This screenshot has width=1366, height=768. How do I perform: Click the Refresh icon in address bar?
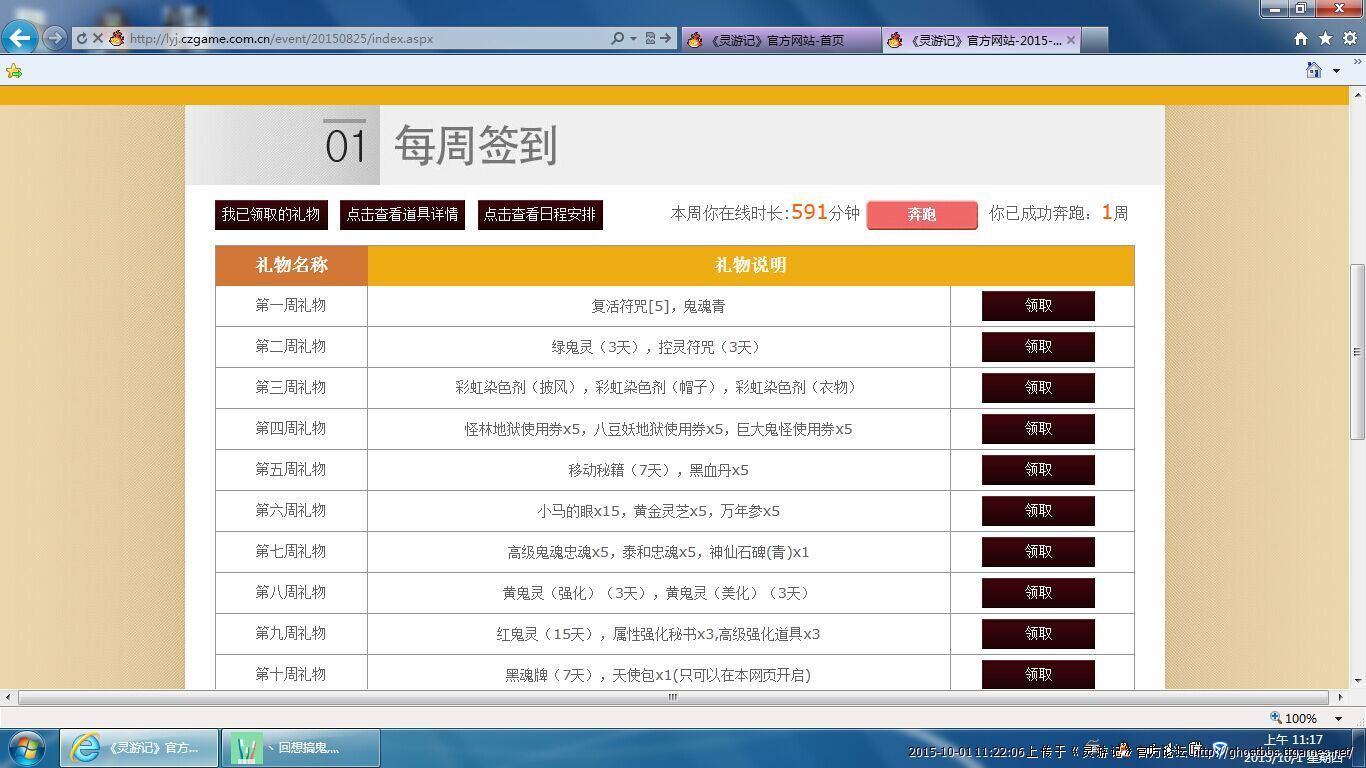tap(81, 39)
